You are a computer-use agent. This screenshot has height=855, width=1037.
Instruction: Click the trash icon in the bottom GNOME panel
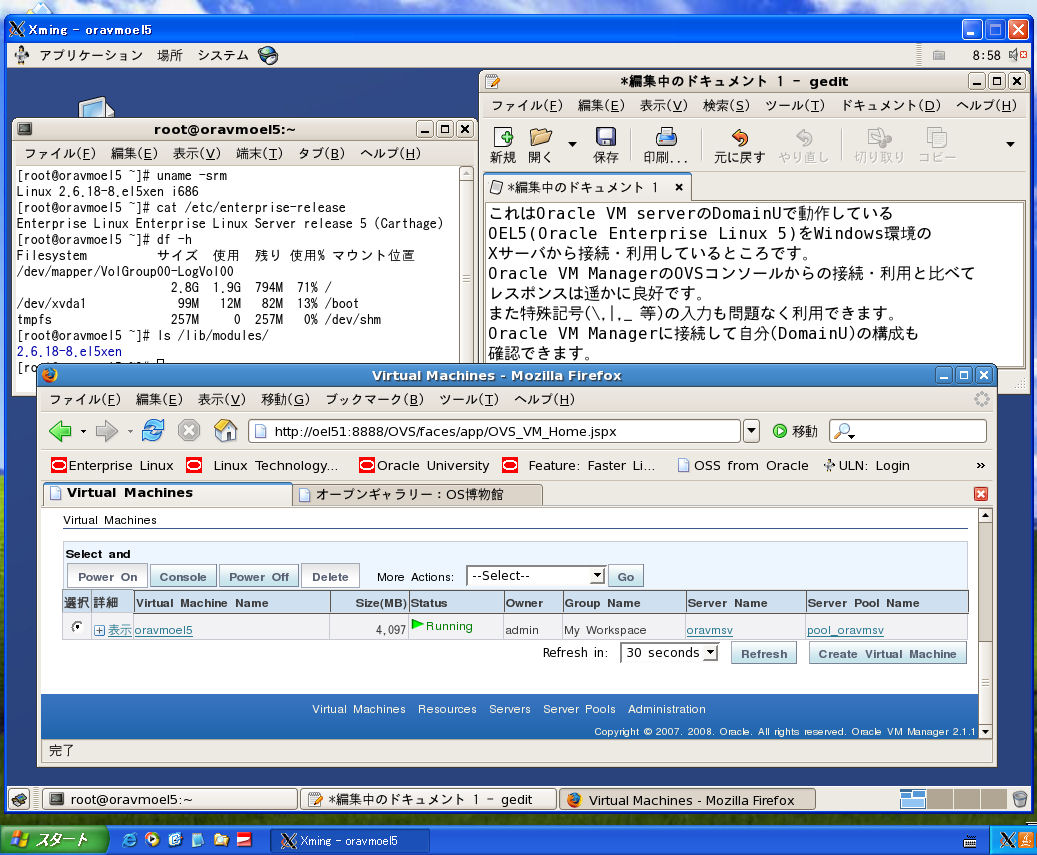pos(1019,799)
